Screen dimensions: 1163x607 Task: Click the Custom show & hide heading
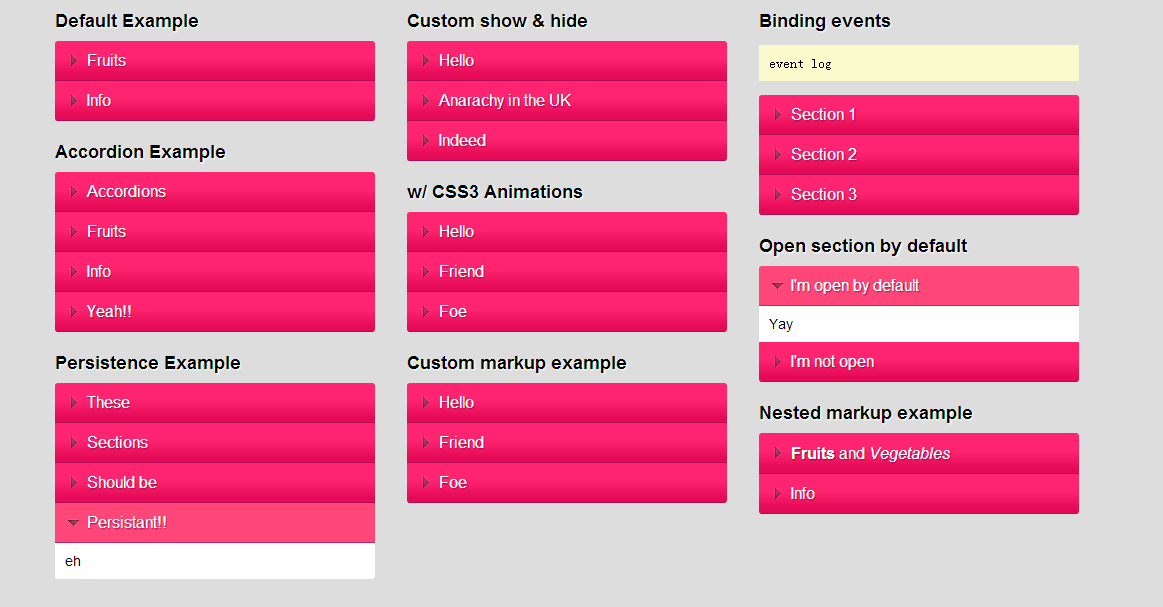(497, 21)
